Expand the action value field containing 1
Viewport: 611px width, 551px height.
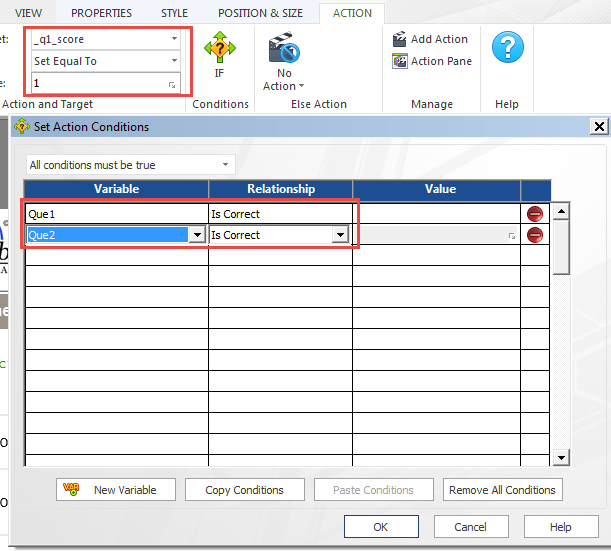(172, 85)
